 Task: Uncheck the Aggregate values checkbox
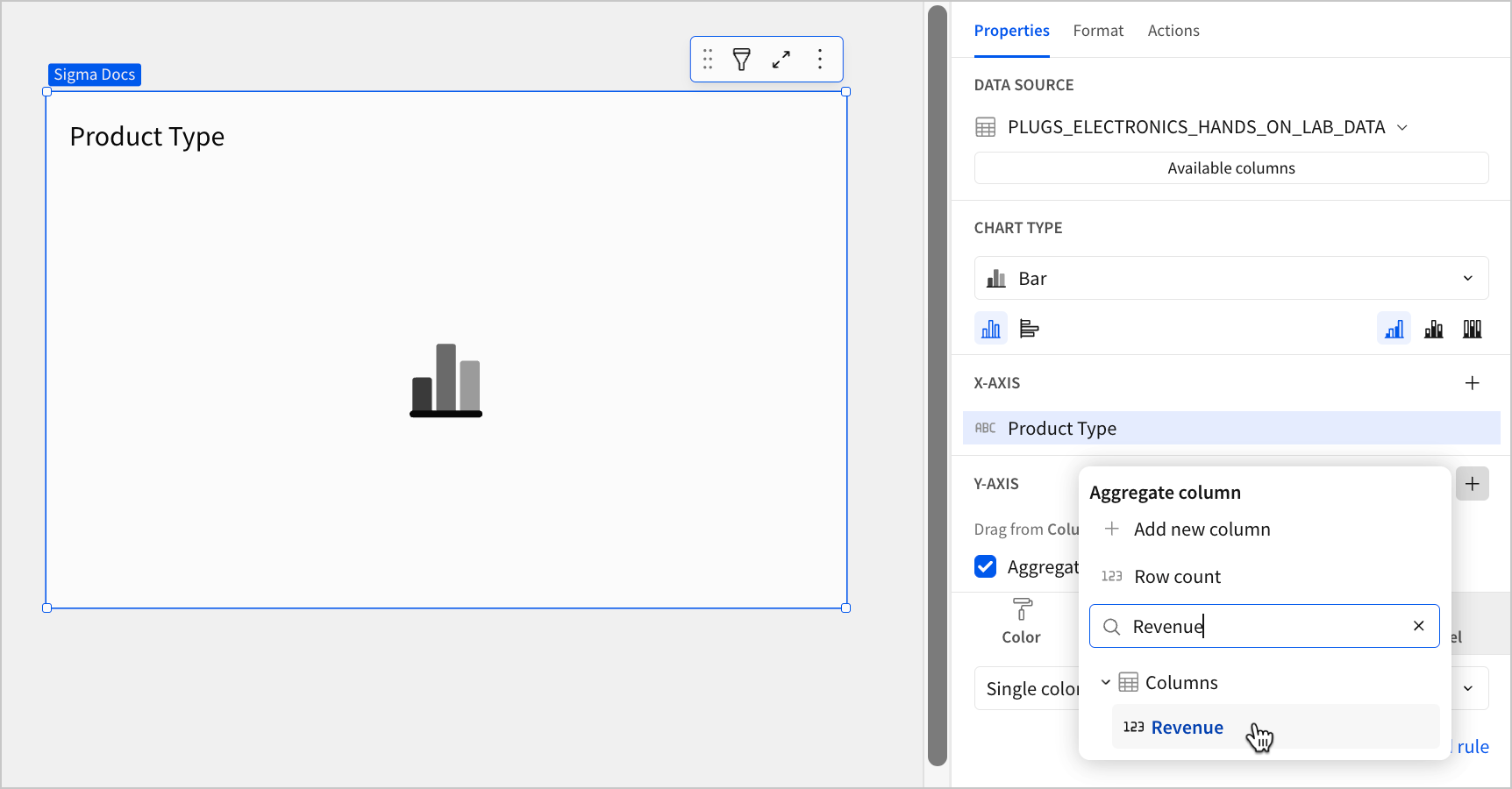985,566
